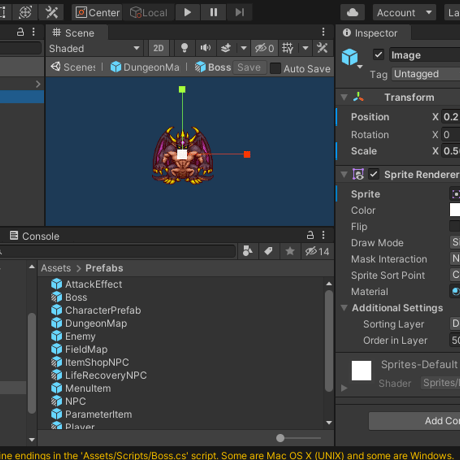460x460 pixels.
Task: Open the grid settings dropdown arrow
Action: [x=305, y=49]
